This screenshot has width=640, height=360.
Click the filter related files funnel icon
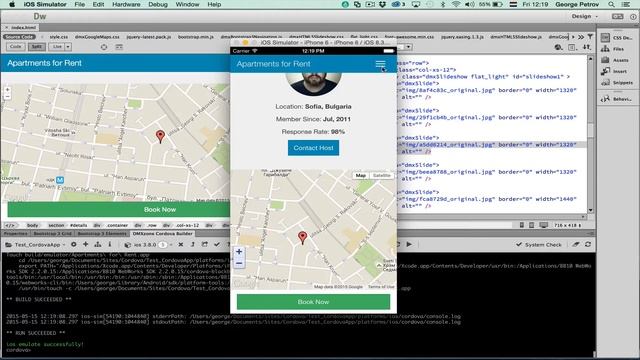[590, 37]
